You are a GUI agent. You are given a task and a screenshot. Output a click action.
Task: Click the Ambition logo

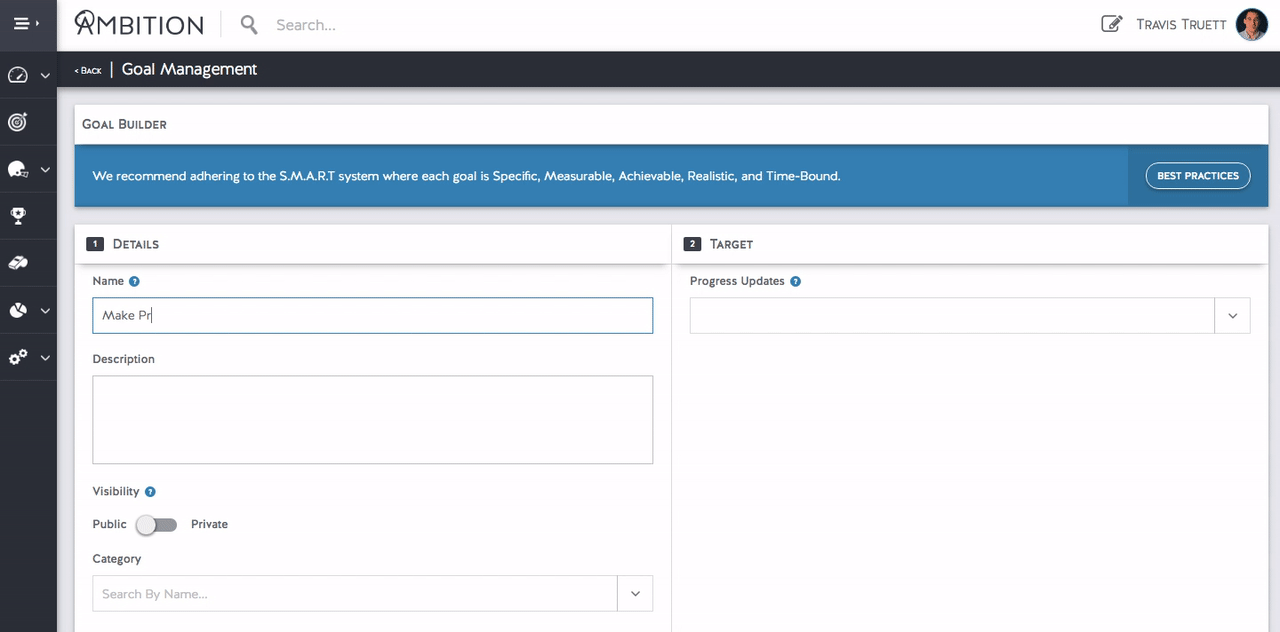click(139, 24)
